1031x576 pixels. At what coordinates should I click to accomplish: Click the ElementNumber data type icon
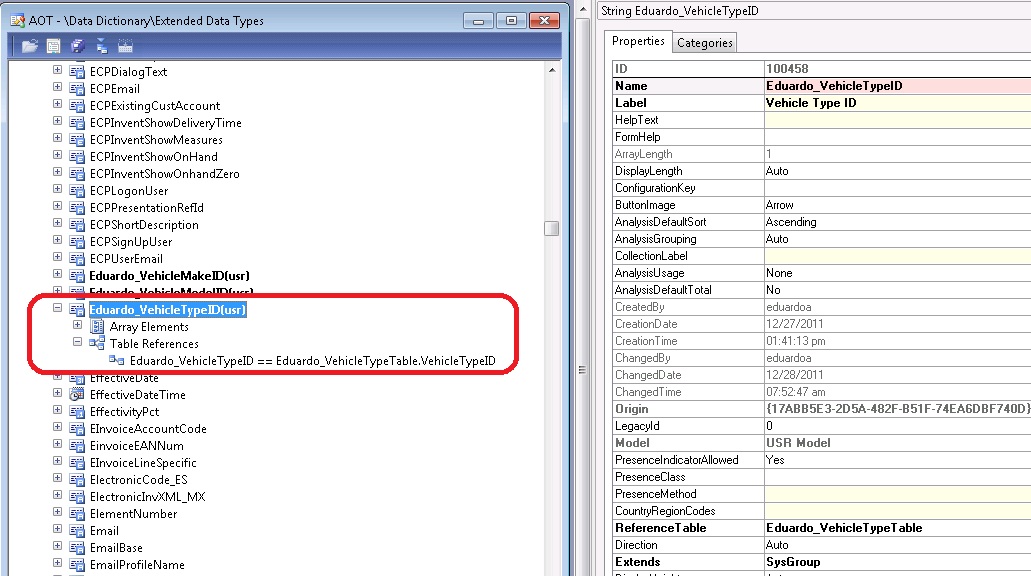[x=77, y=514]
